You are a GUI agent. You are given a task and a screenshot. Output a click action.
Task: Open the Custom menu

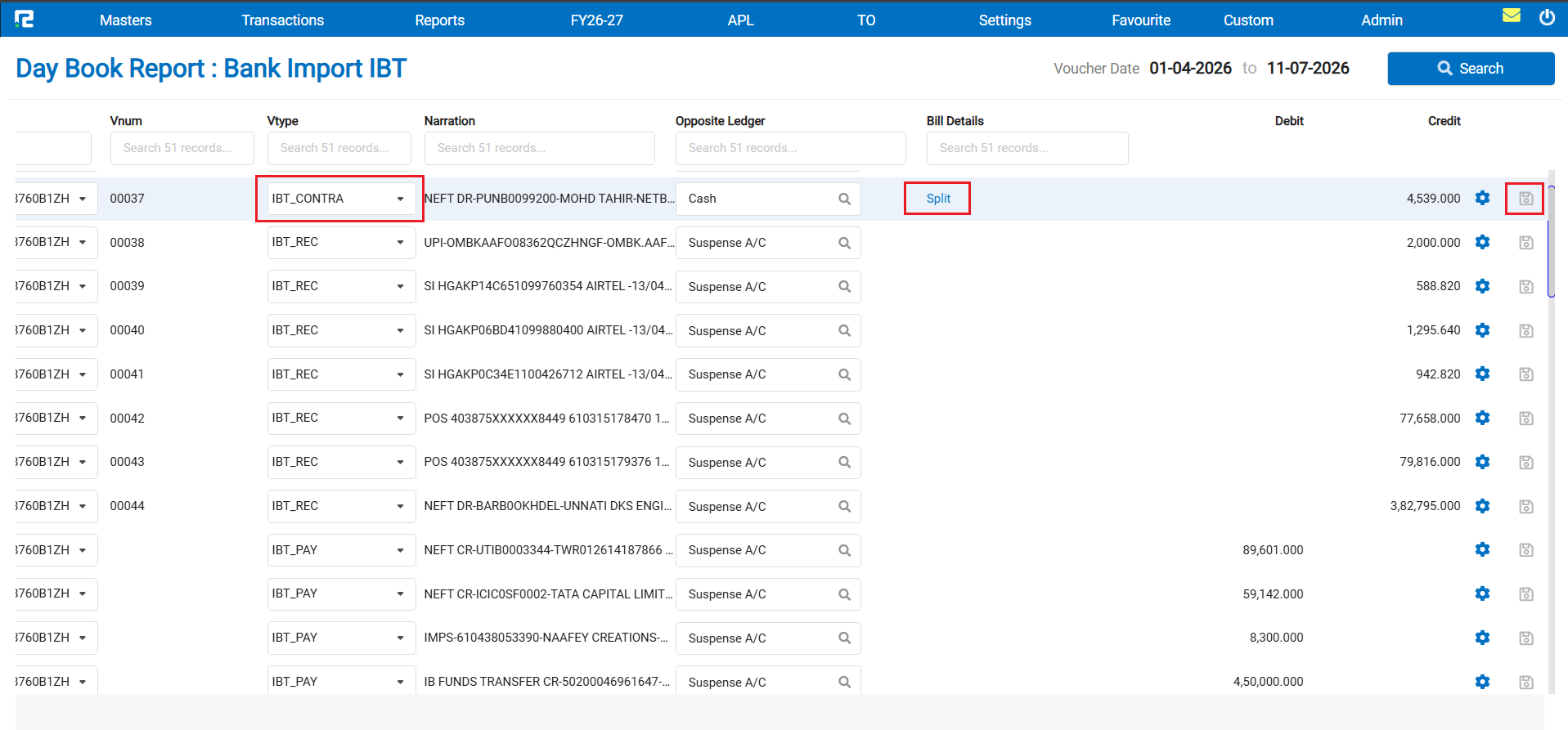pos(1248,20)
